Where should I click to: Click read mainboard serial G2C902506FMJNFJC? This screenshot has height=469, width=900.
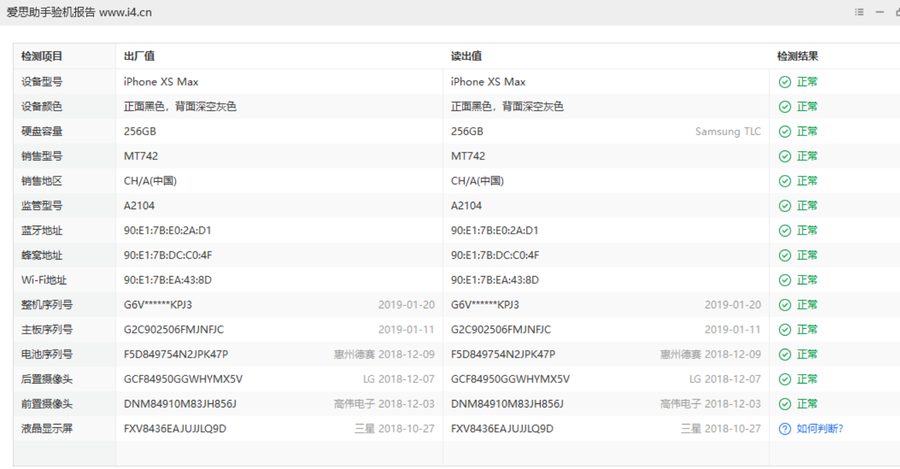[x=501, y=330]
